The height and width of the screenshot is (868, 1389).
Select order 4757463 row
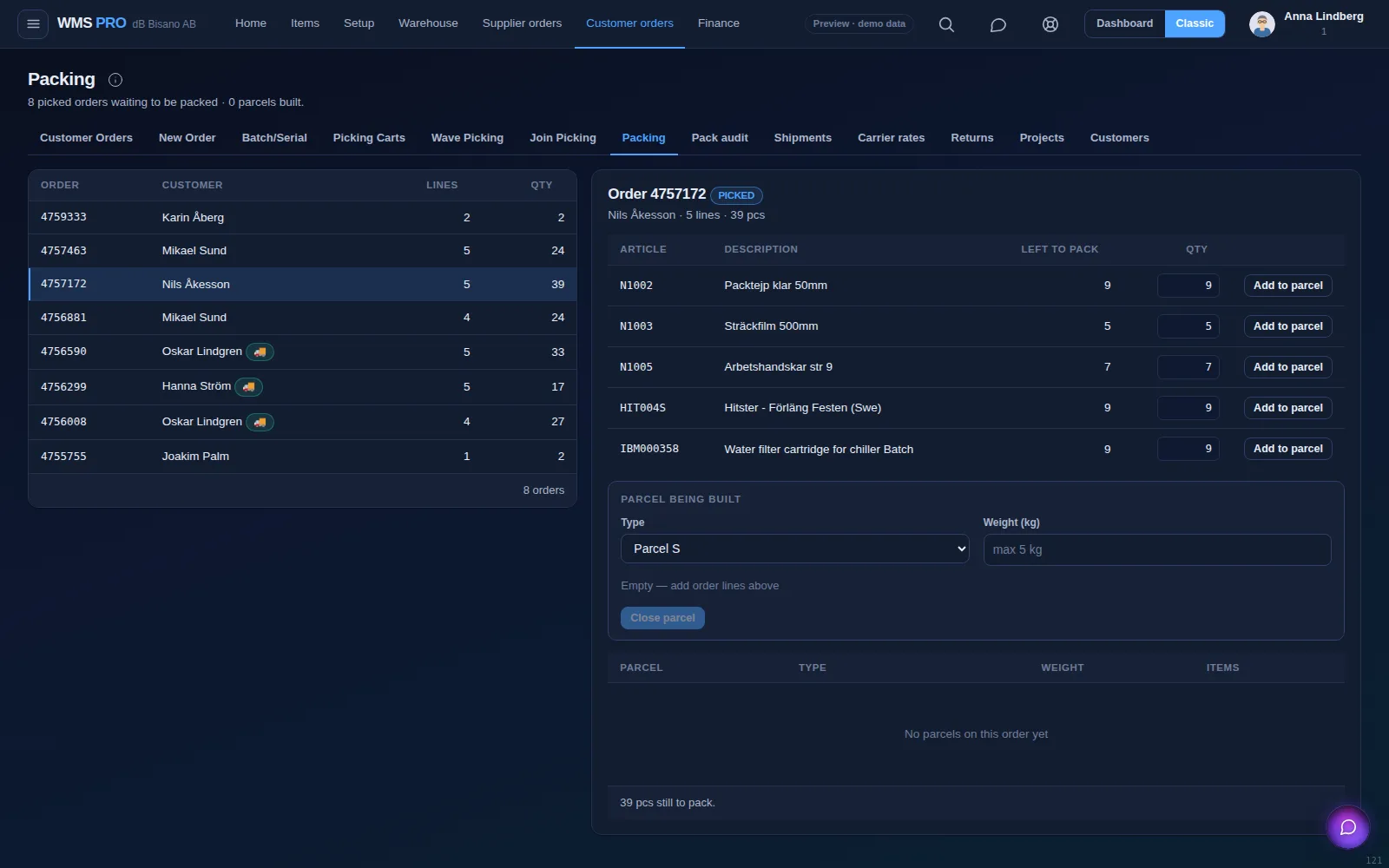tap(302, 251)
